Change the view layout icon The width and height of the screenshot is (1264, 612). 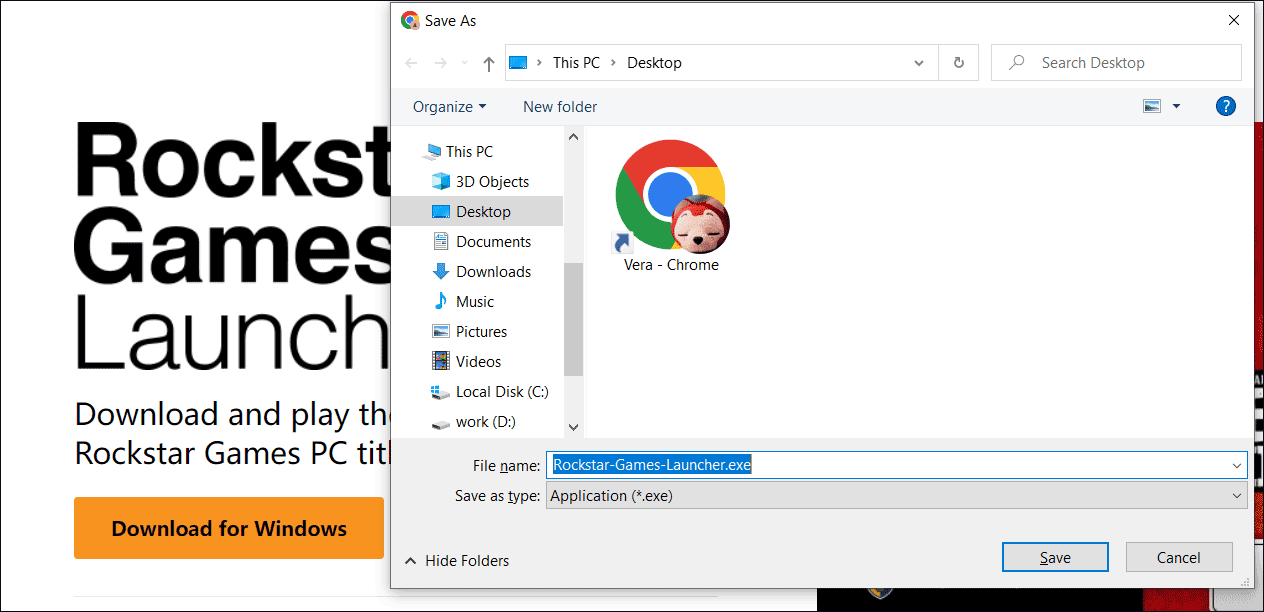point(1152,106)
